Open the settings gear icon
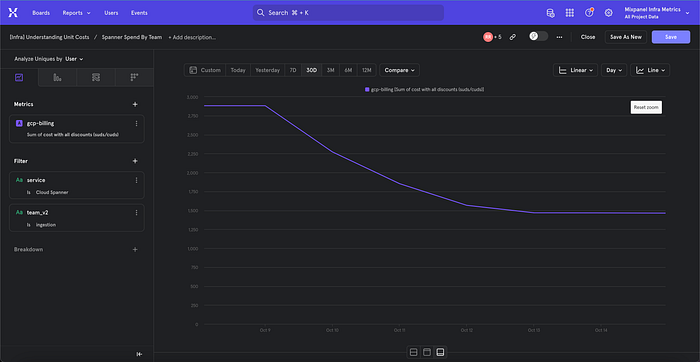 608,13
